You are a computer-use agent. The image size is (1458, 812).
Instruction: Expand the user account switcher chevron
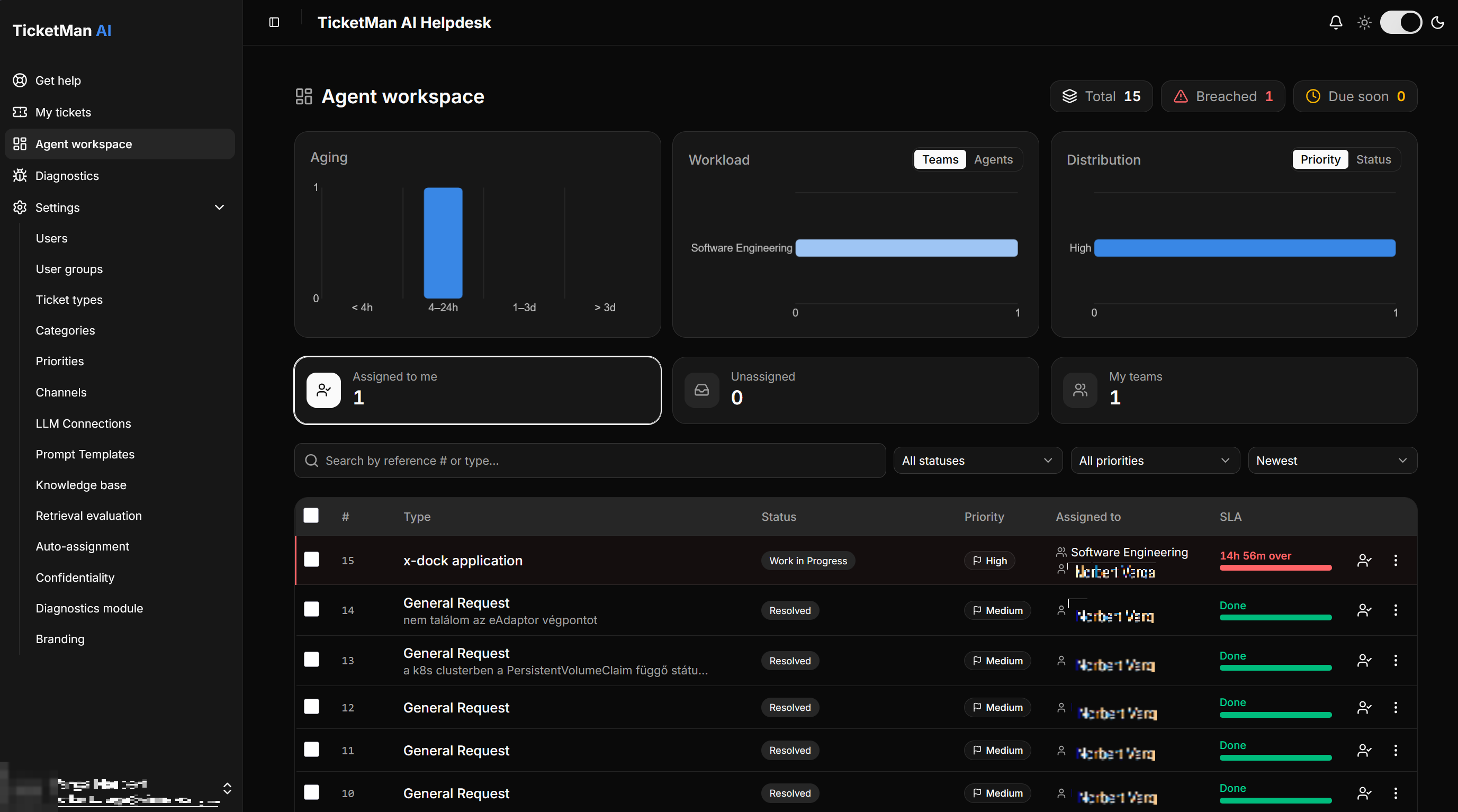pos(227,788)
